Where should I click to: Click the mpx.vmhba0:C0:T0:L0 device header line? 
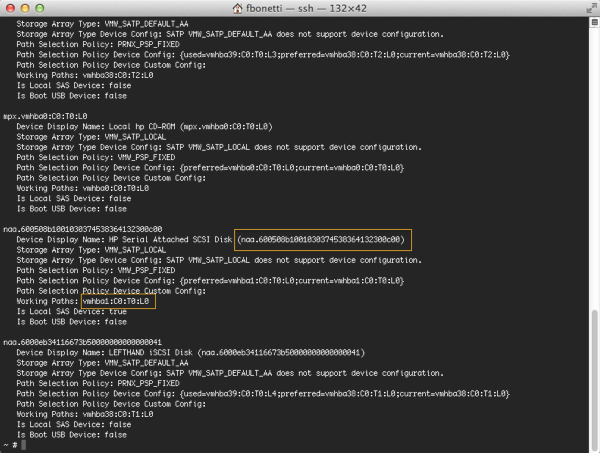point(45,116)
